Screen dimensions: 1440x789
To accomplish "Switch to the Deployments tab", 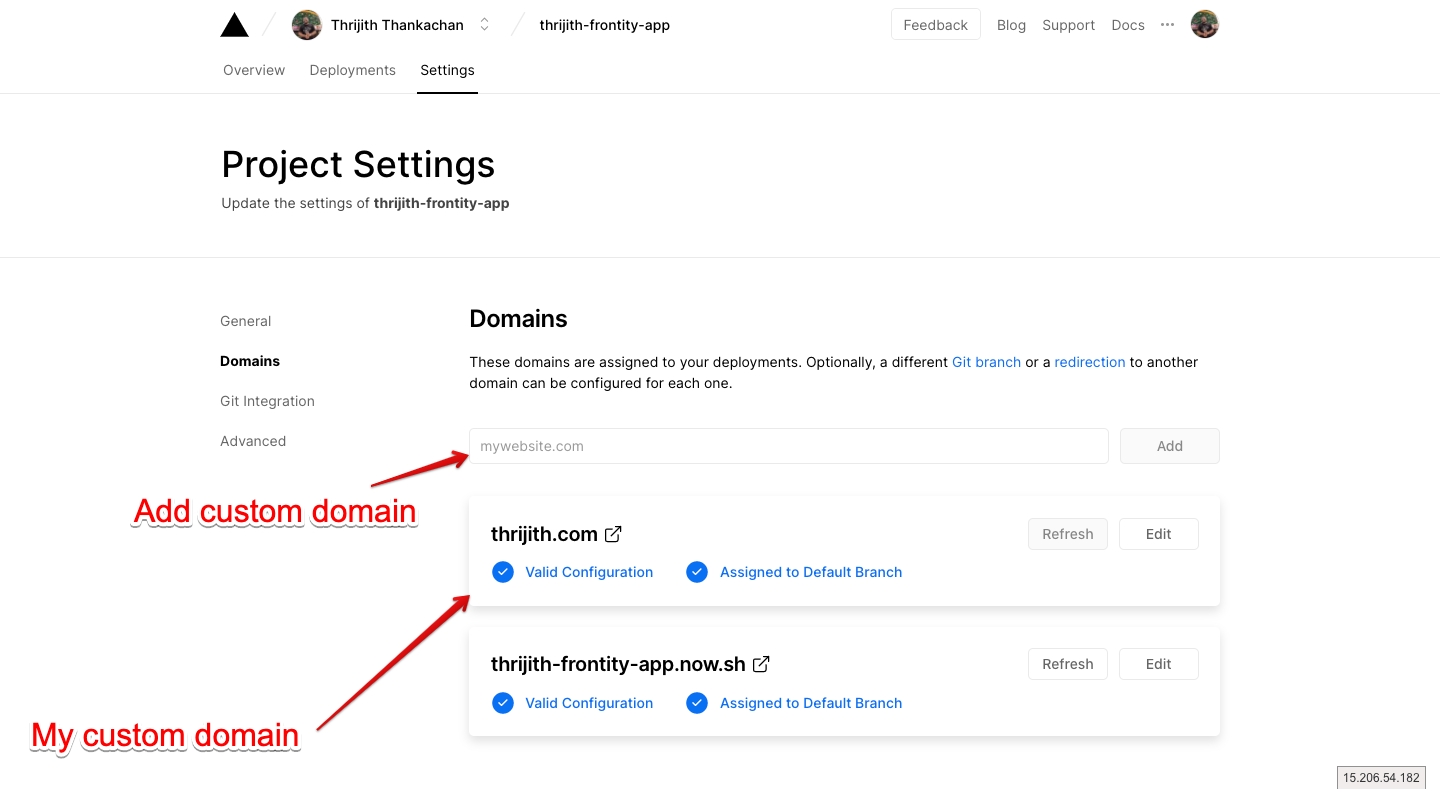I will [353, 70].
